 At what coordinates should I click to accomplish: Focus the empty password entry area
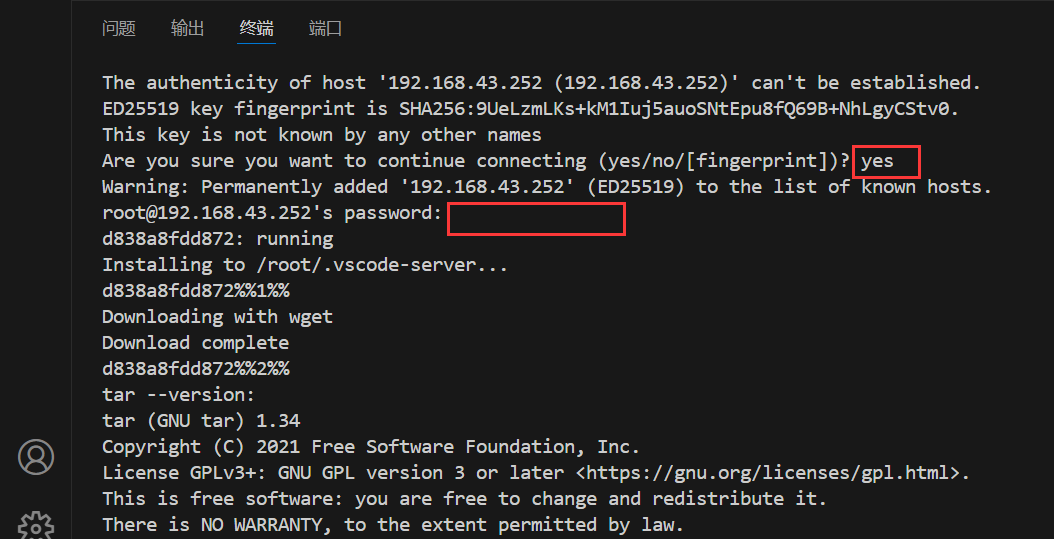coord(536,219)
